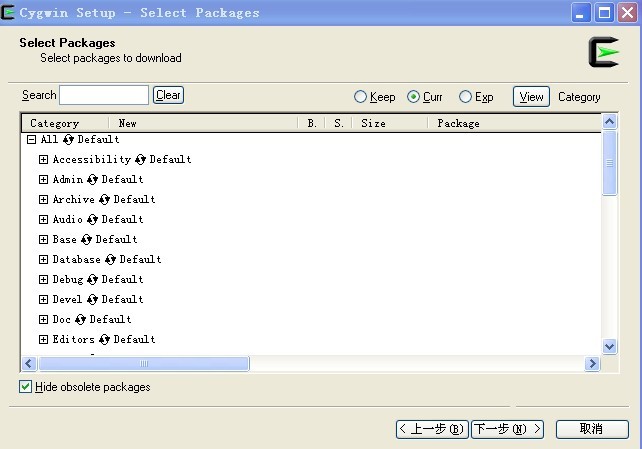Click the cycle icon in Doc row

(81, 320)
